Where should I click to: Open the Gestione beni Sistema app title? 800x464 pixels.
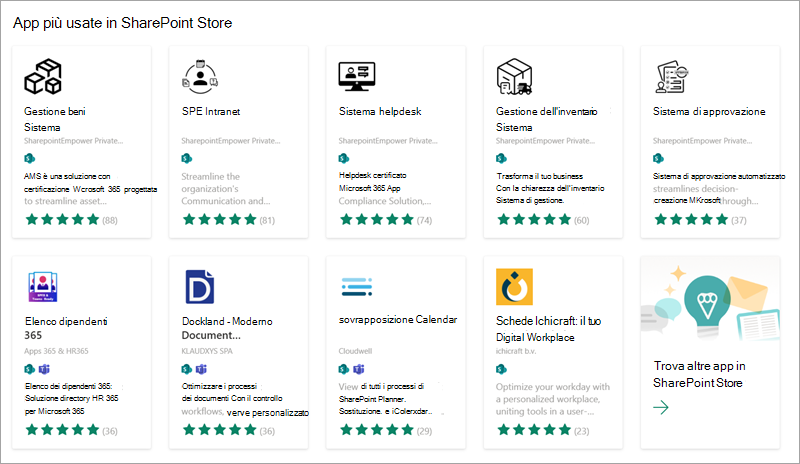point(55,119)
